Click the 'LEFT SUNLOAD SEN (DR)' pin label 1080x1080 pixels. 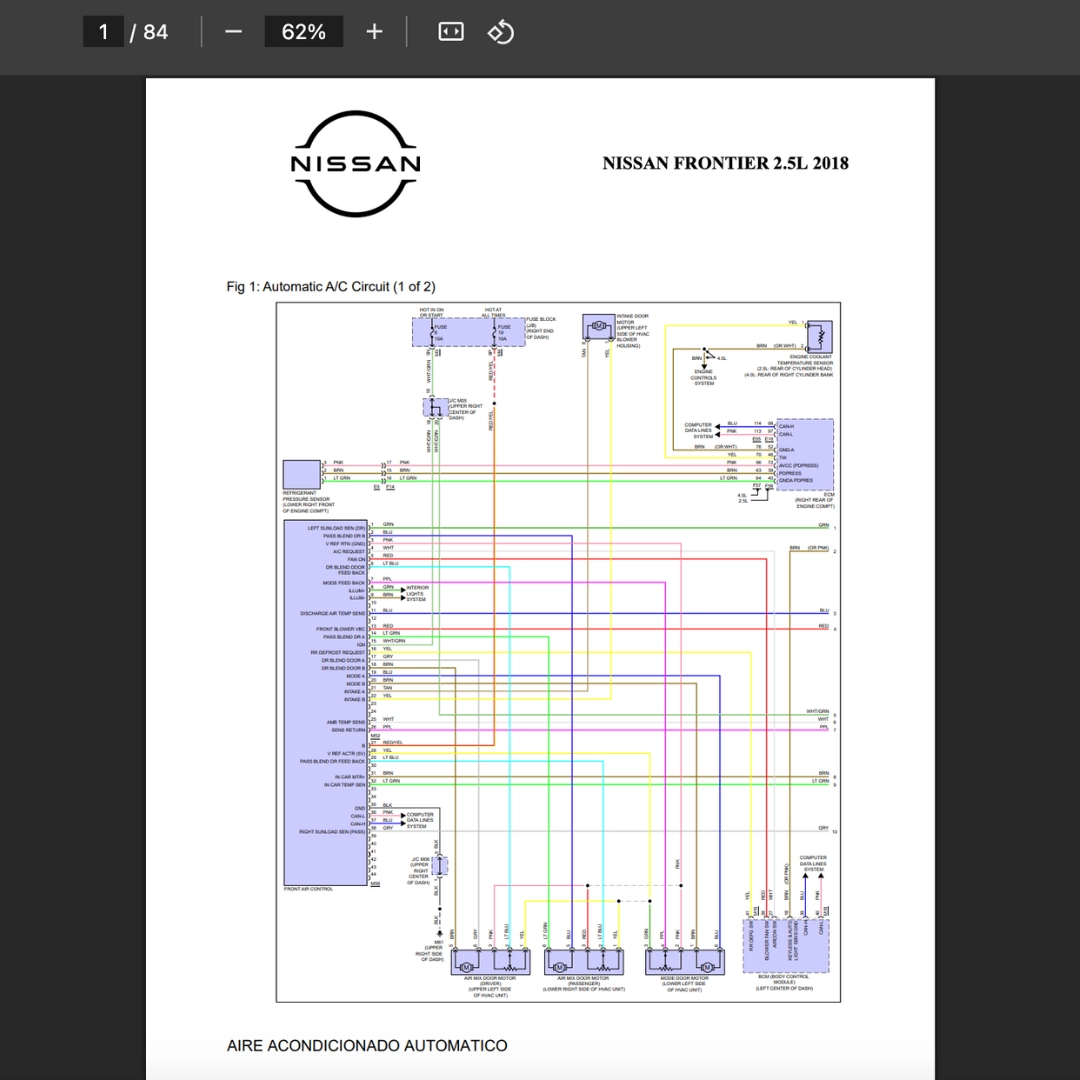pyautogui.click(x=336, y=528)
